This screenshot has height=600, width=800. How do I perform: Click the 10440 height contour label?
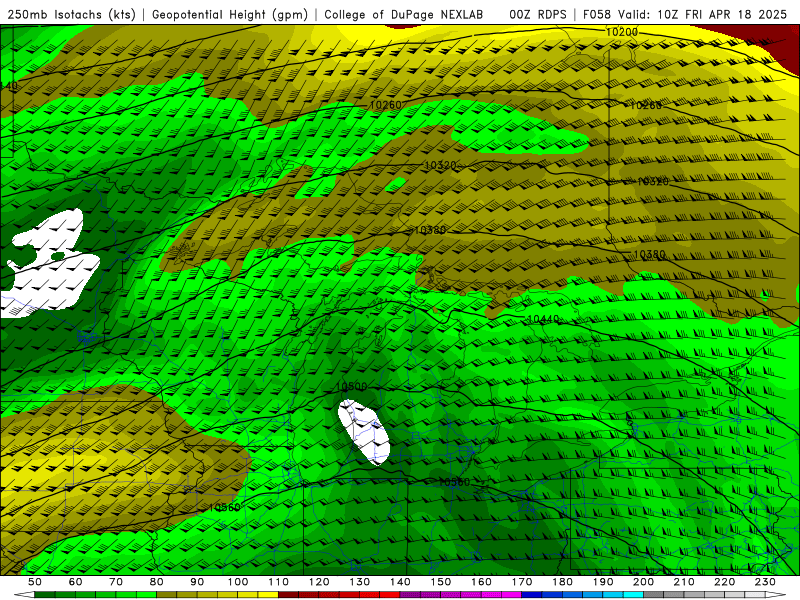pos(543,319)
